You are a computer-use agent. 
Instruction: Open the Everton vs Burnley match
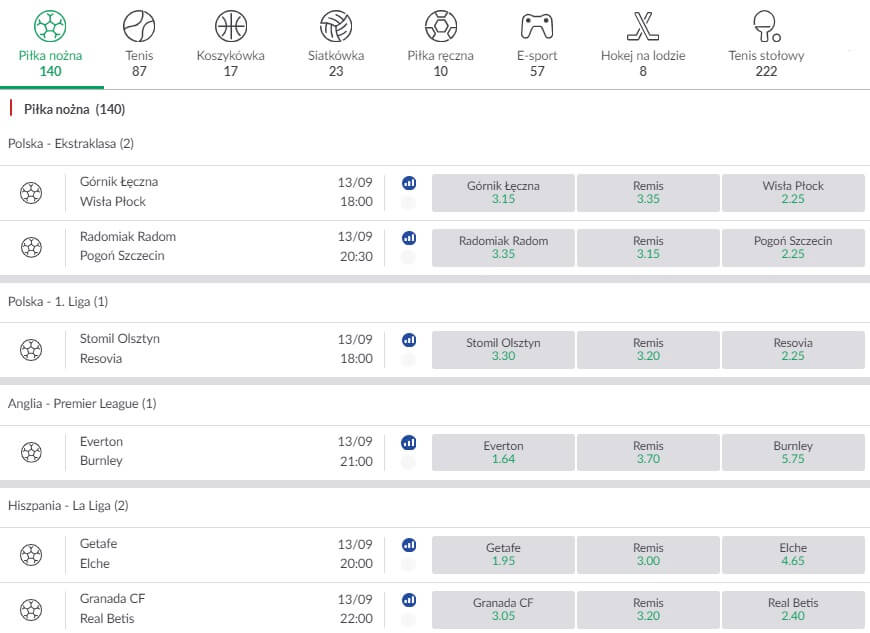102,451
